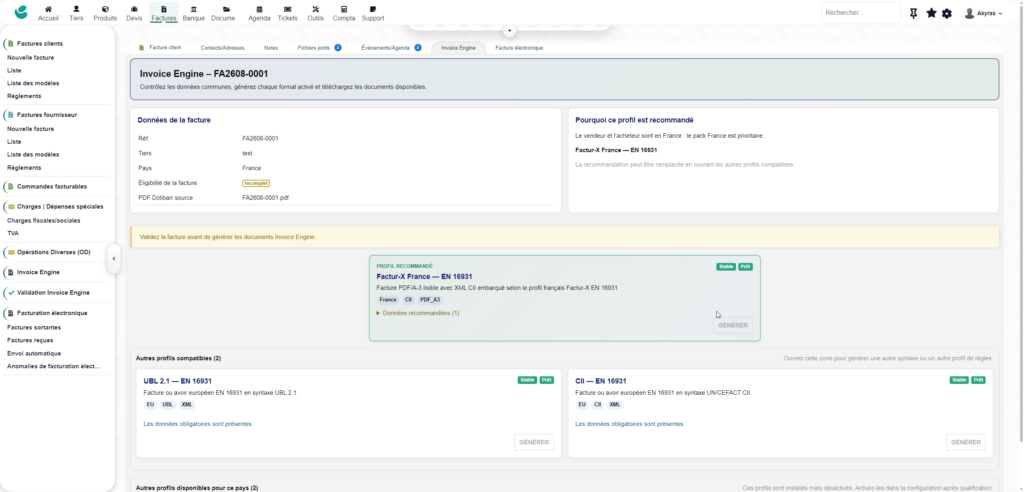Switch to the Contacts/Adresses tab
Screen dimensions: 1024x492
click(x=223, y=48)
